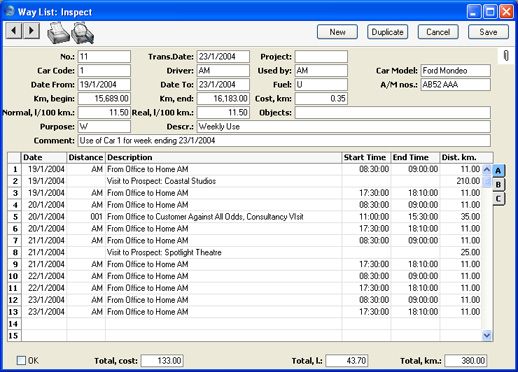The height and width of the screenshot is (372, 518).
Task: Click the paperclip attachments icon
Action: point(506,56)
